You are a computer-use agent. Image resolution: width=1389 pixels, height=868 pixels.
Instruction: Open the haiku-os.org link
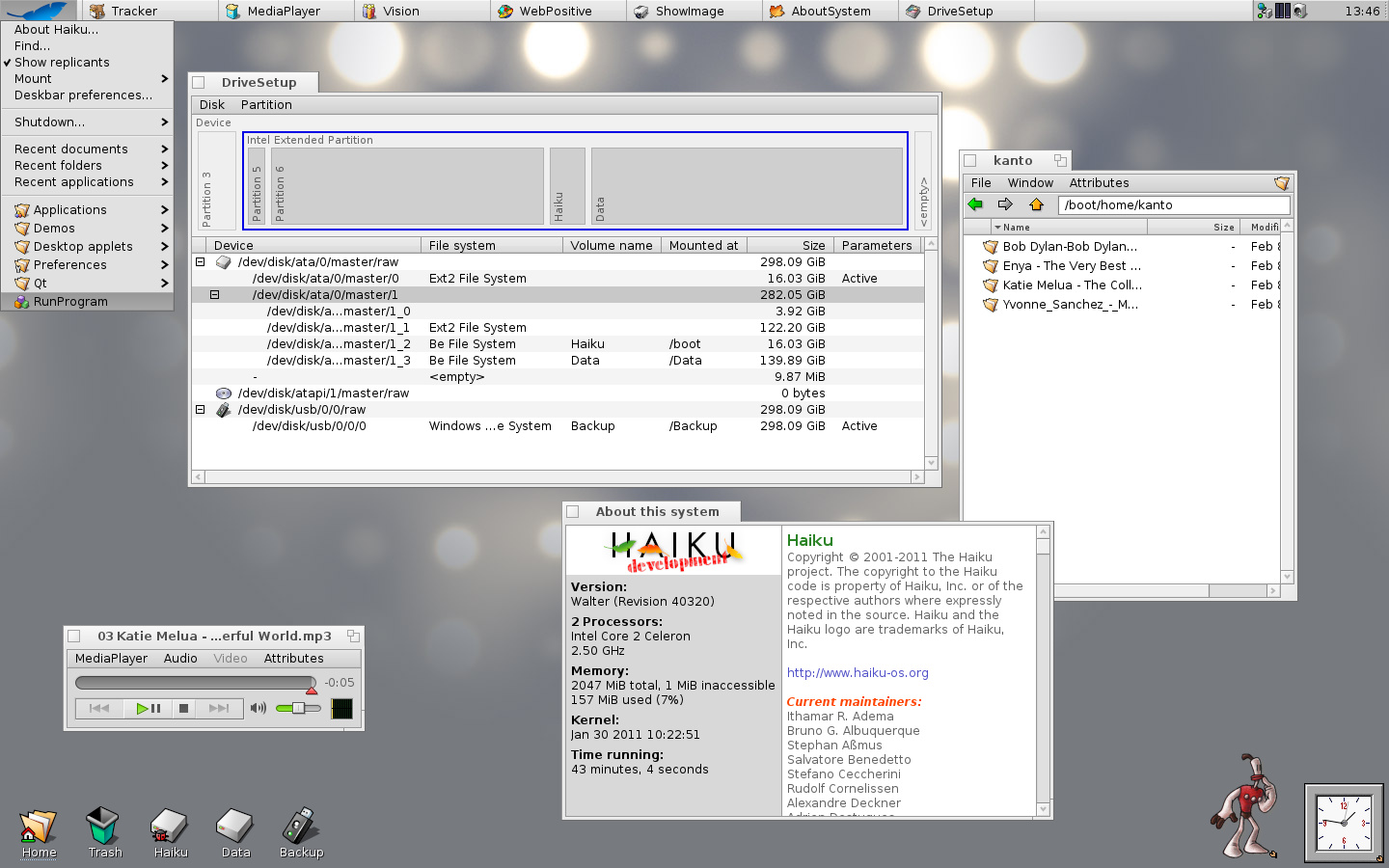tap(858, 673)
